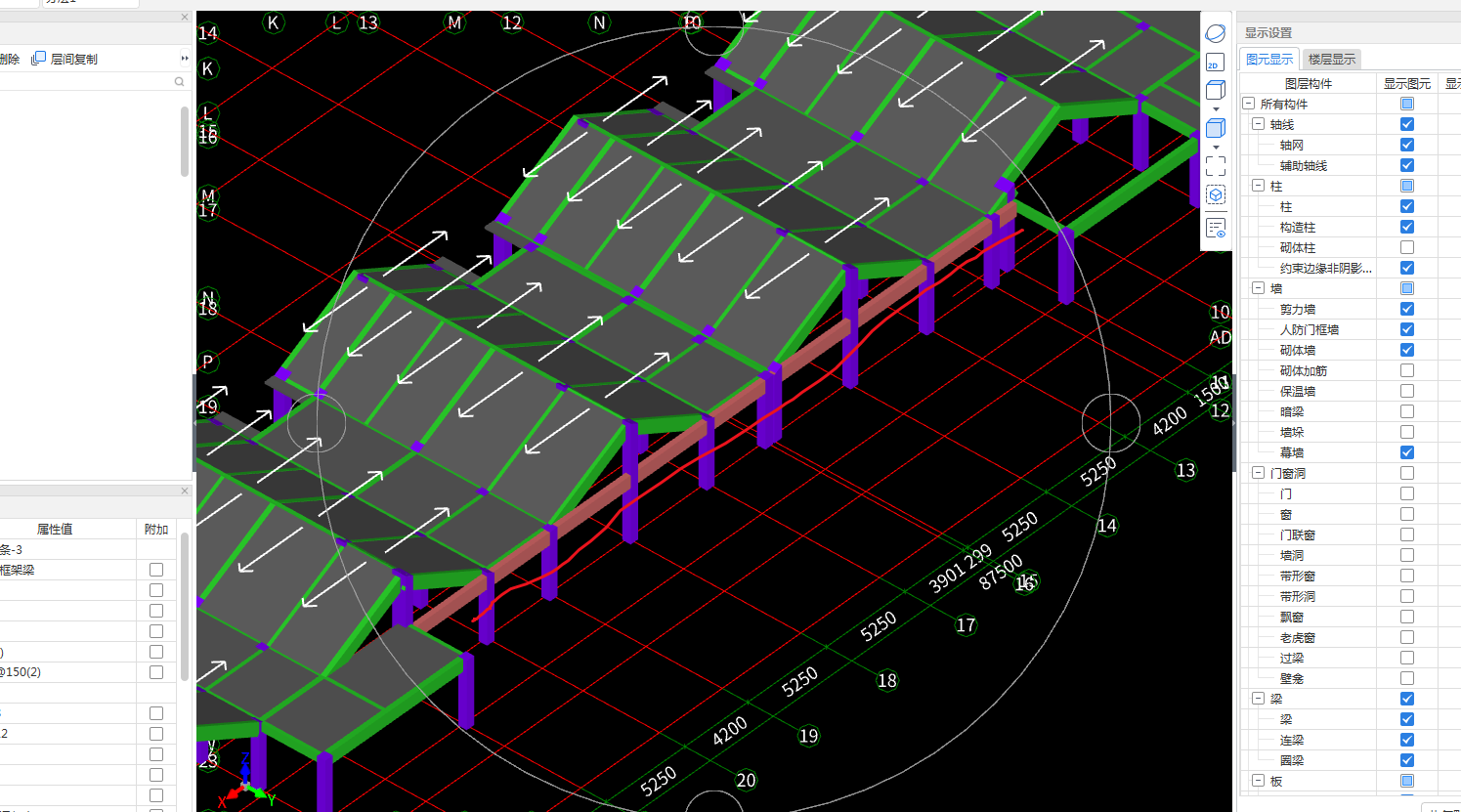Open dropdown arrow below solid cube
The height and width of the screenshot is (812, 1461).
click(1216, 148)
